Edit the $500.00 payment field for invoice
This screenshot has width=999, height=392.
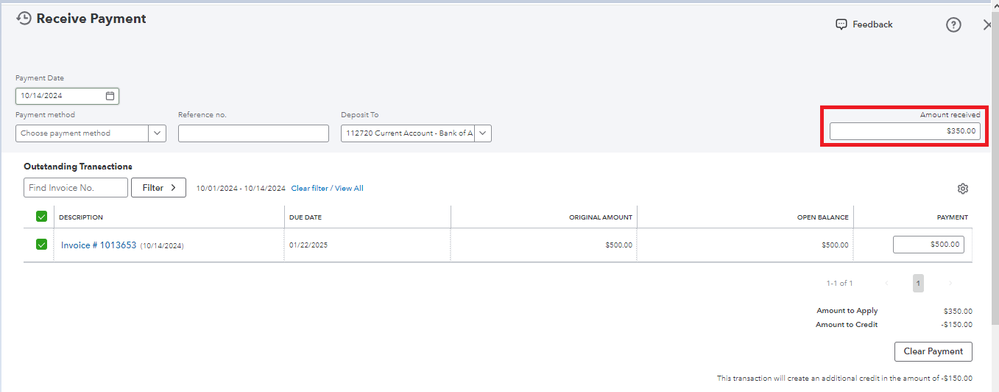tap(928, 245)
